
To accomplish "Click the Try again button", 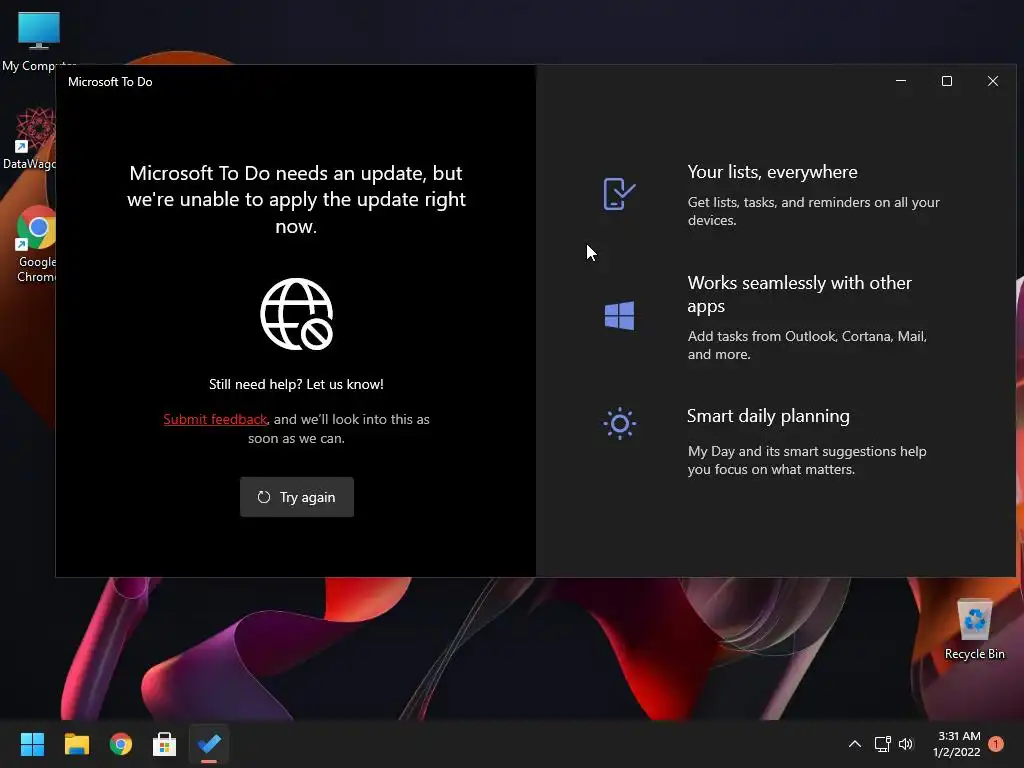I will point(296,497).
